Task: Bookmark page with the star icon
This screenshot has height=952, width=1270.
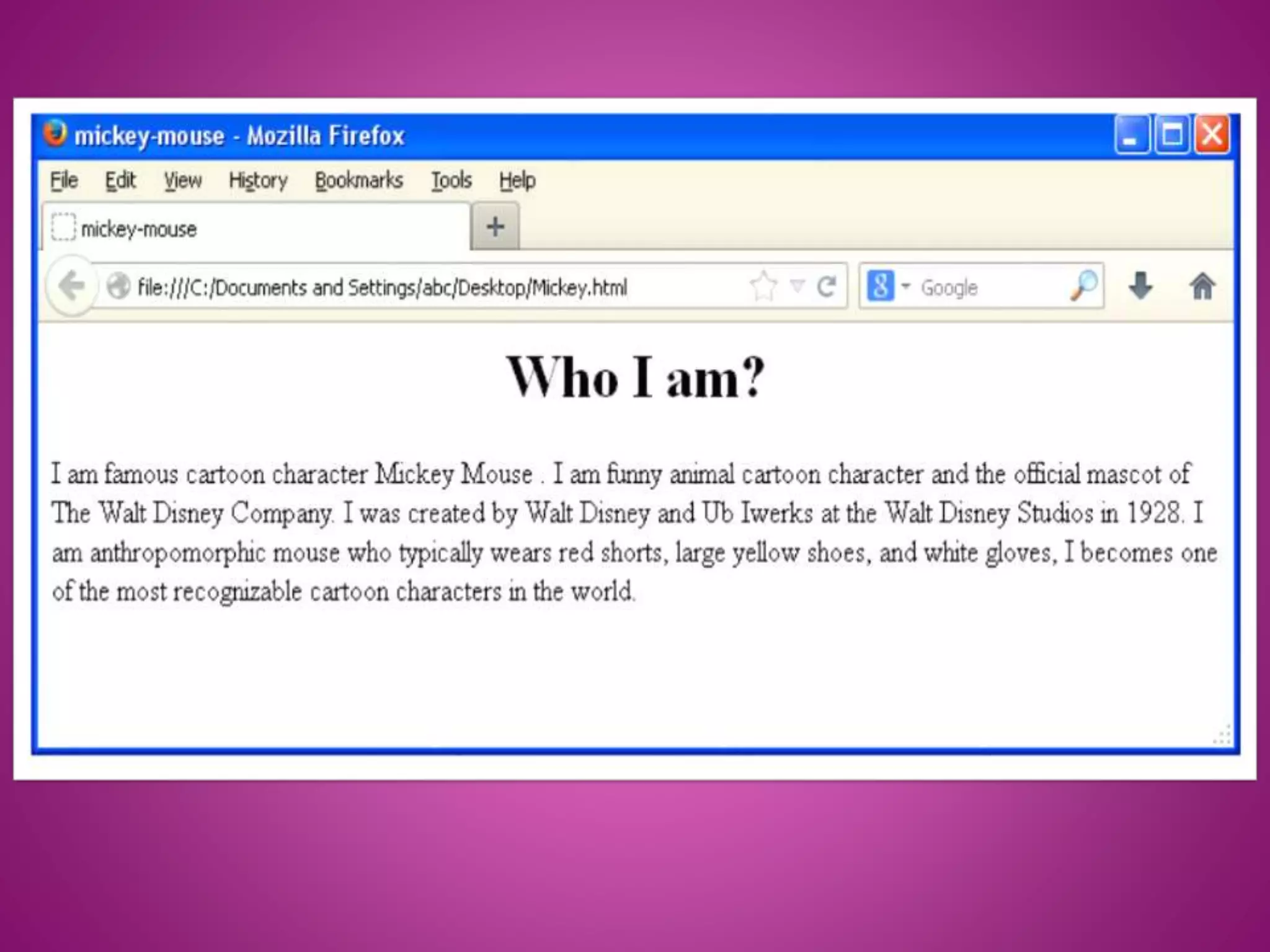Action: click(x=763, y=286)
